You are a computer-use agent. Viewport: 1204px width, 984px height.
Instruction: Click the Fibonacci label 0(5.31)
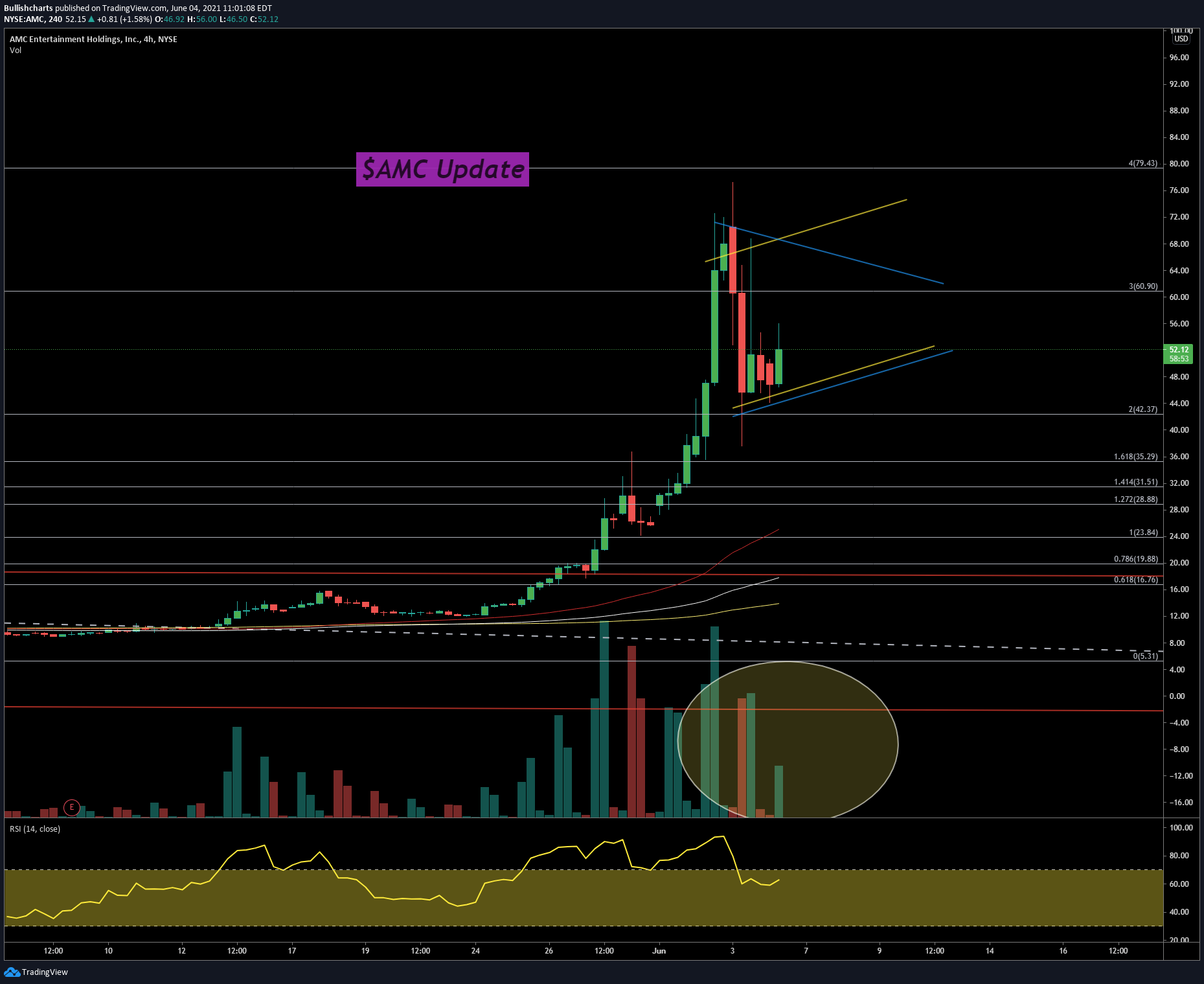[1145, 656]
